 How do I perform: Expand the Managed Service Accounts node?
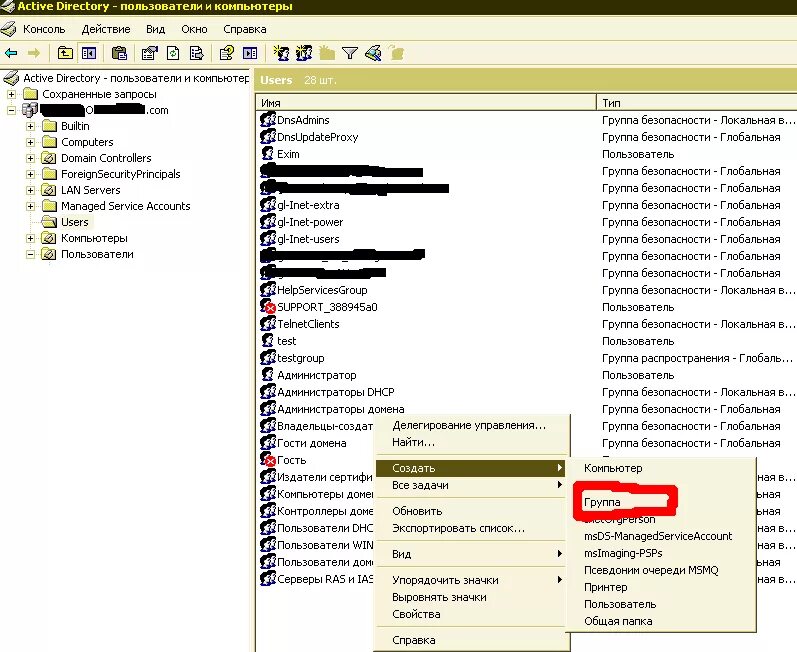click(30, 206)
